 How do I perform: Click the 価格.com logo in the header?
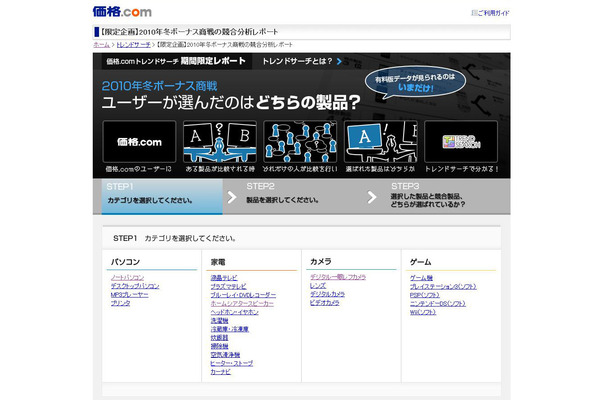point(122,12)
